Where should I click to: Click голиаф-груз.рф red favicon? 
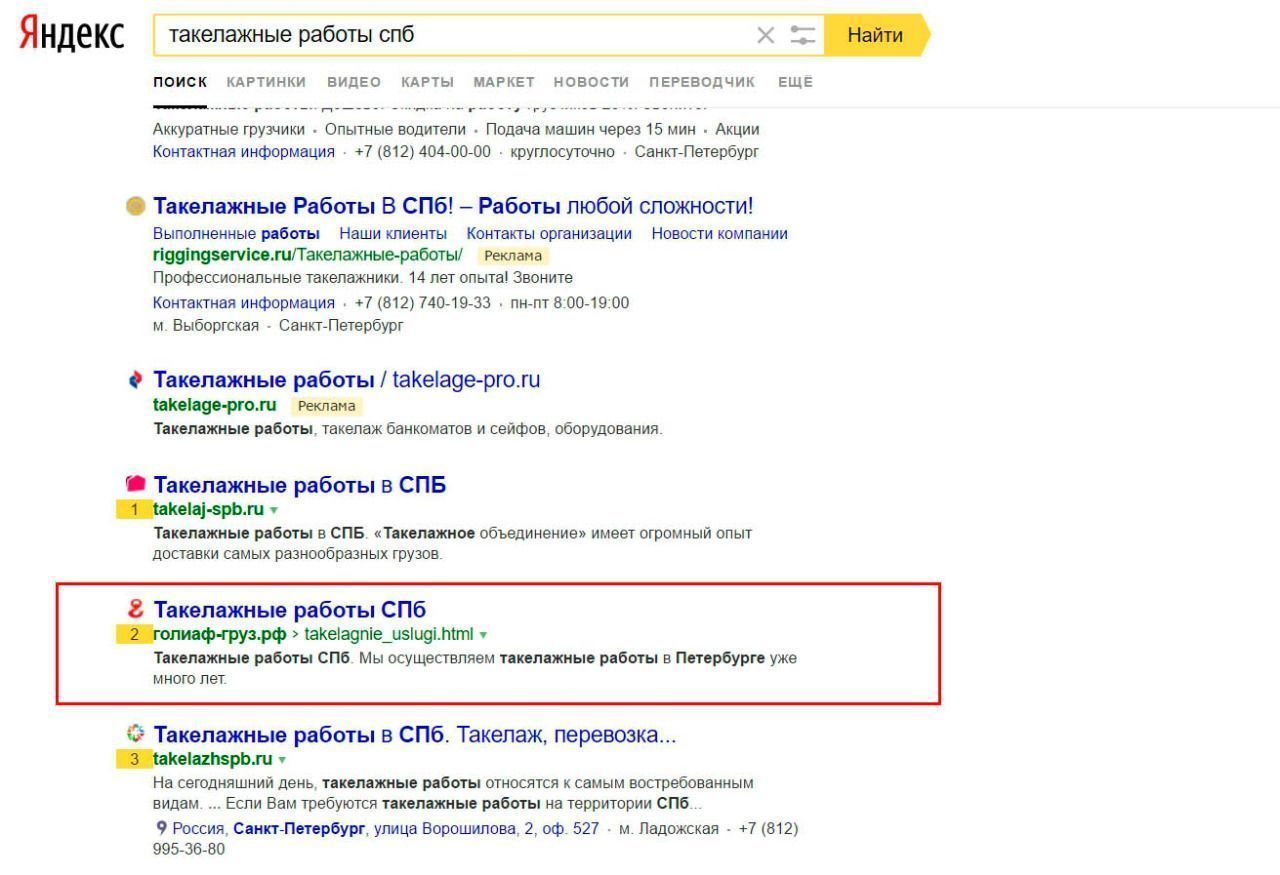(x=136, y=609)
